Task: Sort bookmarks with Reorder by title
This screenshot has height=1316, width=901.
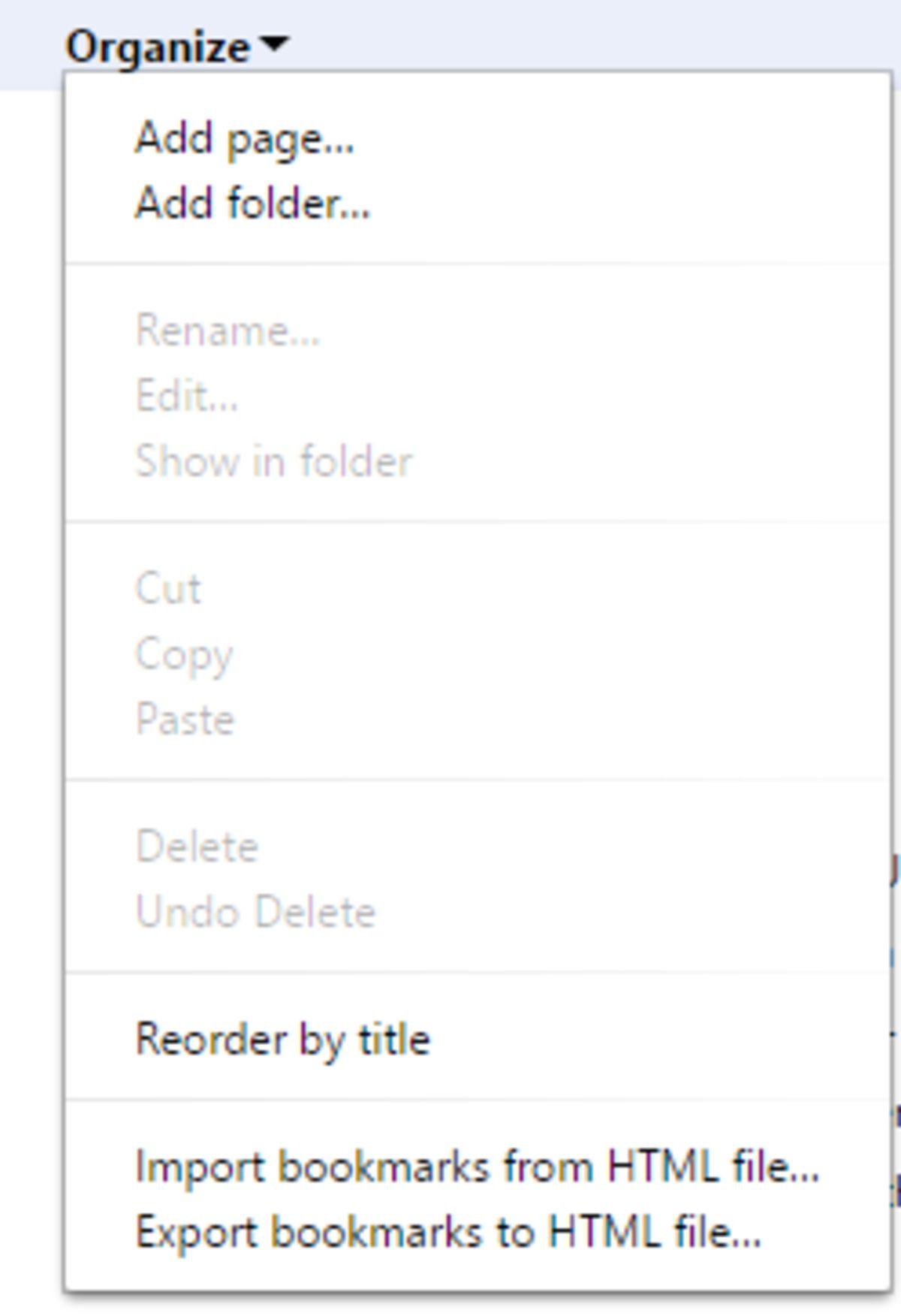Action: coord(282,1040)
